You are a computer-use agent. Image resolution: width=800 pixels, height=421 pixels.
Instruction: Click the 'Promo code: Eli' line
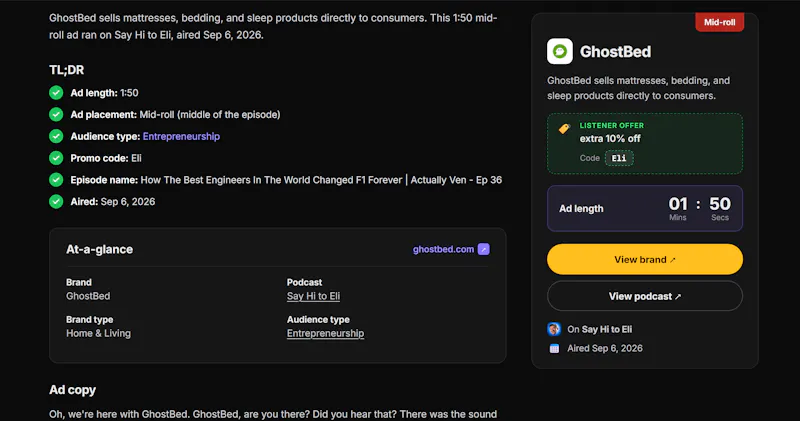point(106,158)
